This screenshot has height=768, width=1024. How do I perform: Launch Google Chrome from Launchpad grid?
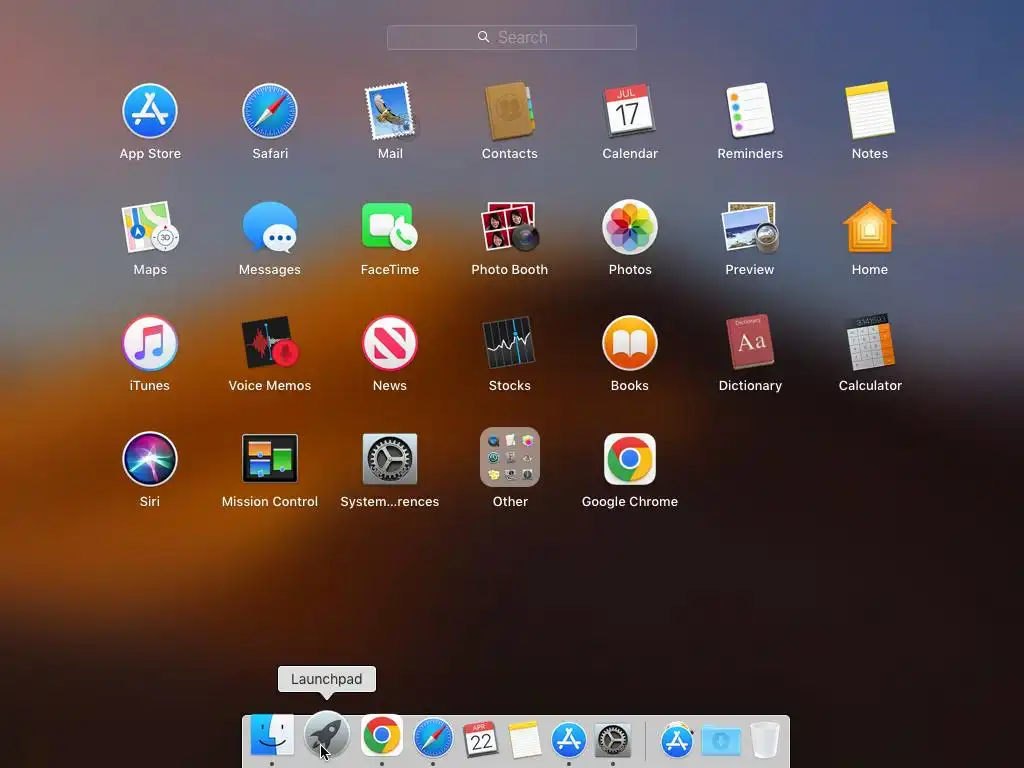pos(630,458)
